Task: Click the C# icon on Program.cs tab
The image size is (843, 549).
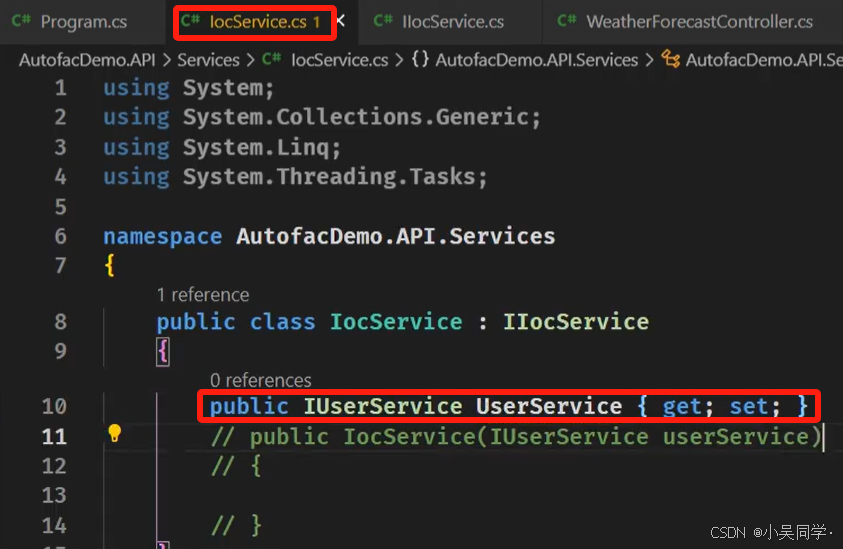Action: pyautogui.click(x=22, y=21)
